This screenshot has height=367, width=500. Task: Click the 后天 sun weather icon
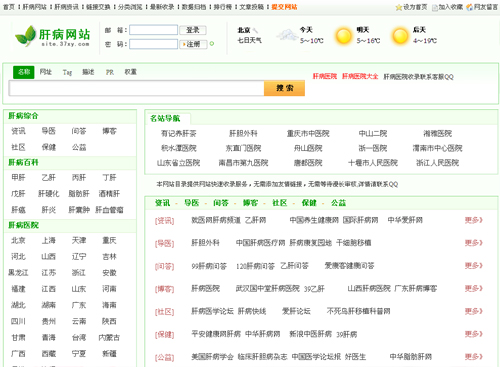click(x=400, y=36)
